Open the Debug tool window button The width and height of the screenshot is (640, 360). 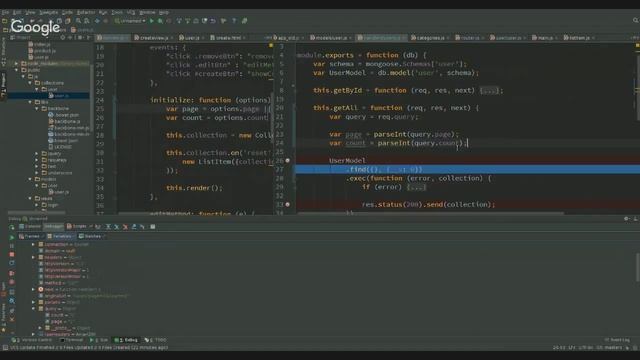[126, 340]
